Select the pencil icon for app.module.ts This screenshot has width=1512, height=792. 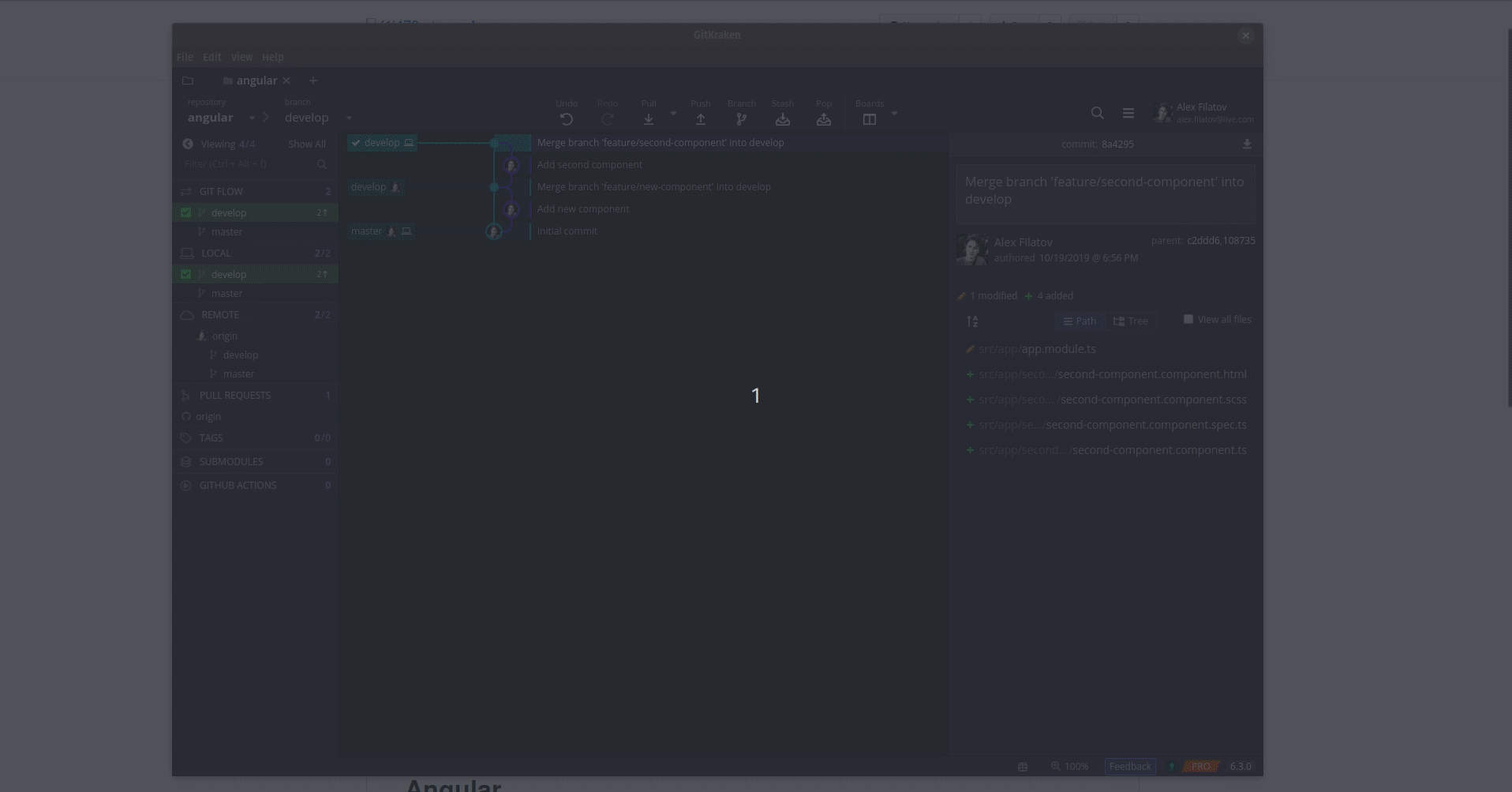[970, 349]
